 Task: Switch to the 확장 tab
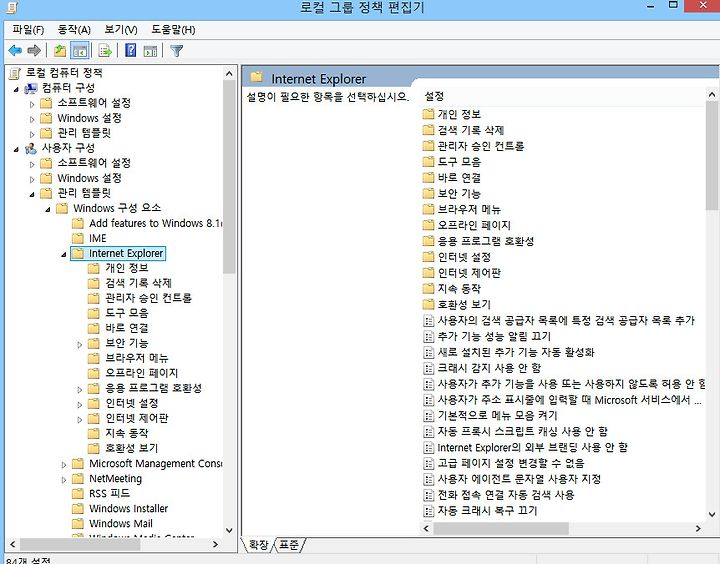click(258, 545)
